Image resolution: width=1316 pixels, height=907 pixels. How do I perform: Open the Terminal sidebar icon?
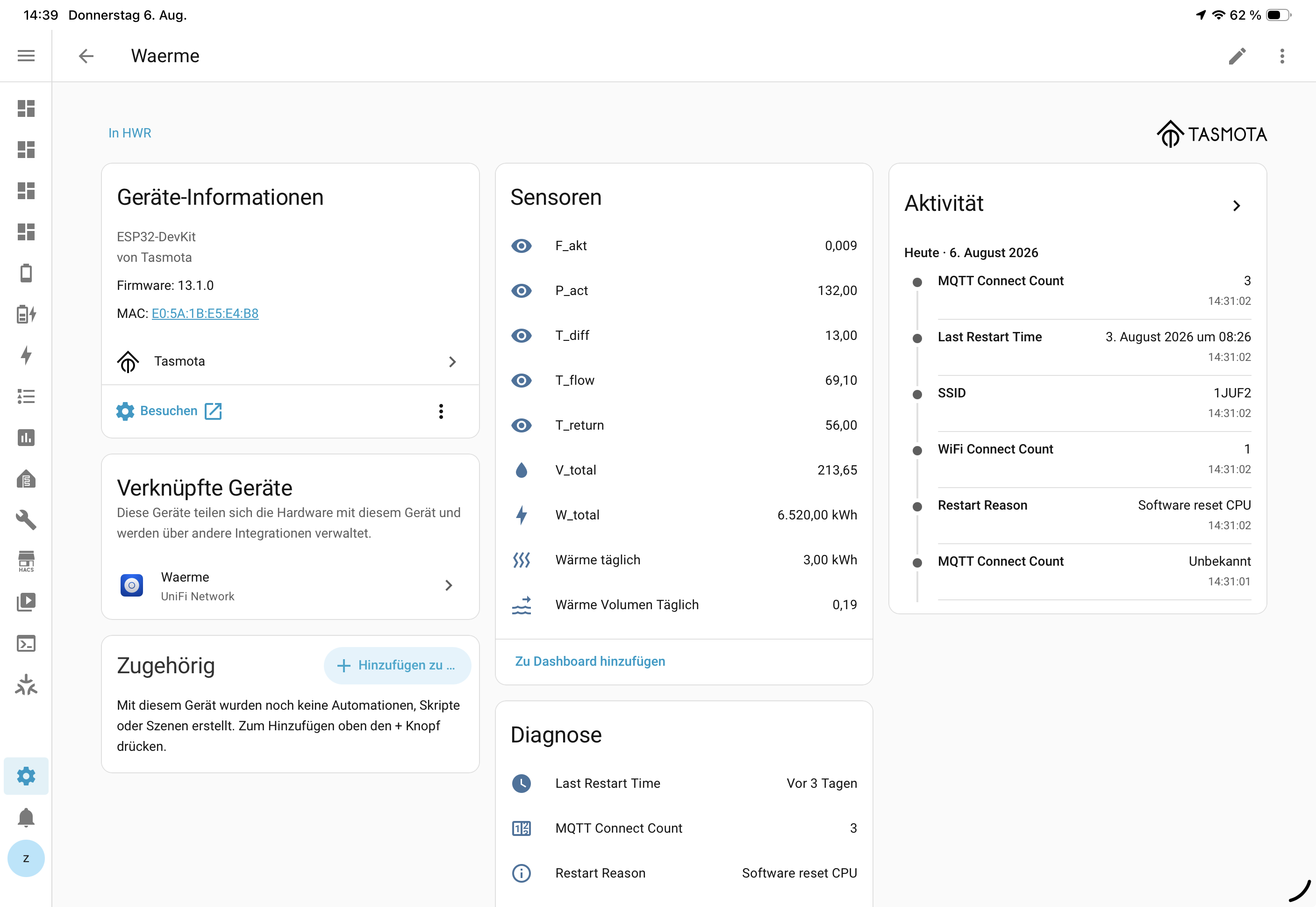(26, 643)
